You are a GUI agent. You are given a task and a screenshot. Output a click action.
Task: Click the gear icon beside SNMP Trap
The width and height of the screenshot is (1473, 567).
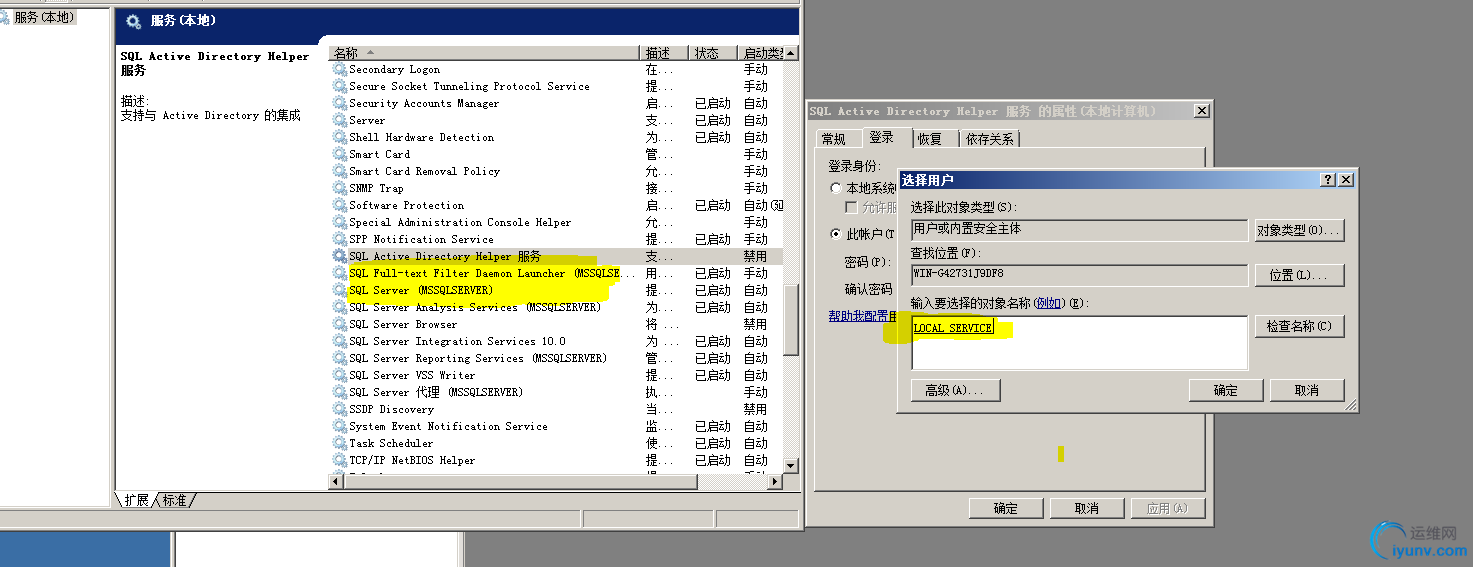point(340,189)
